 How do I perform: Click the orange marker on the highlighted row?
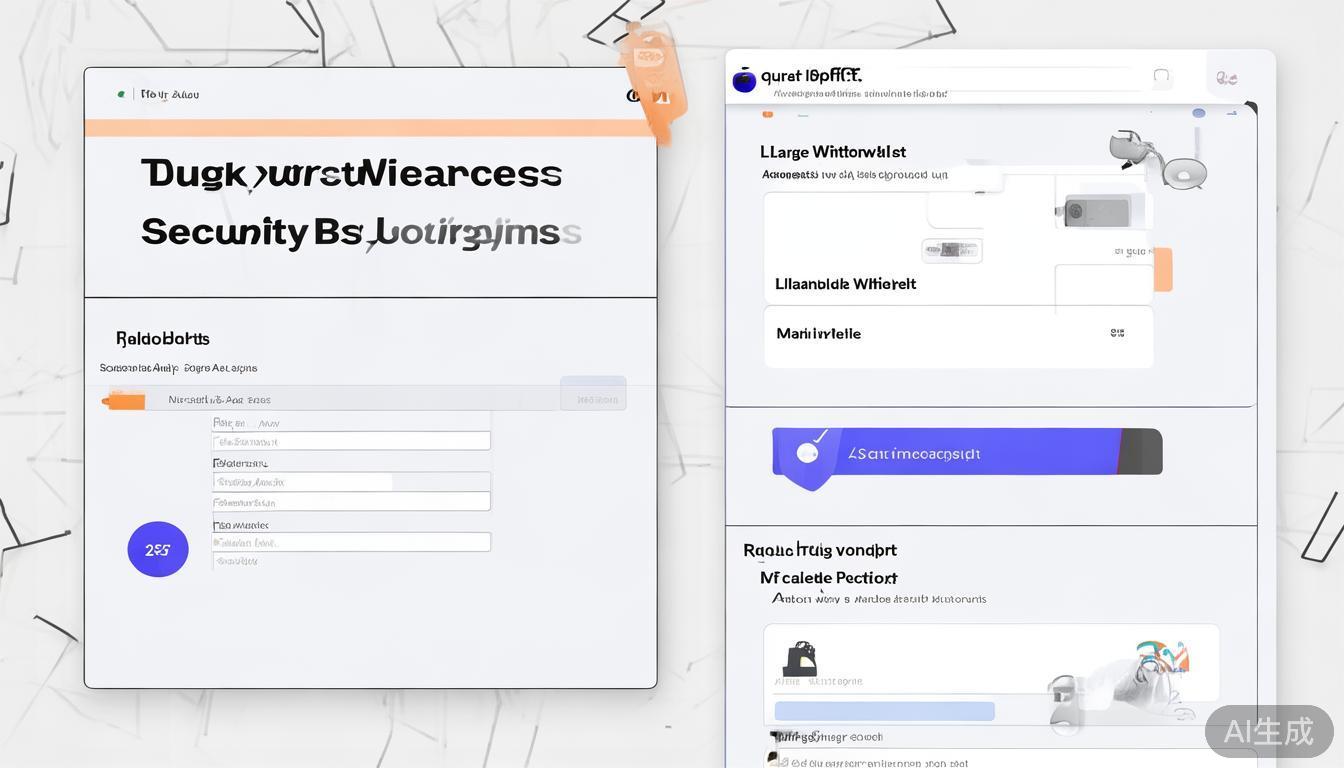[x=124, y=401]
